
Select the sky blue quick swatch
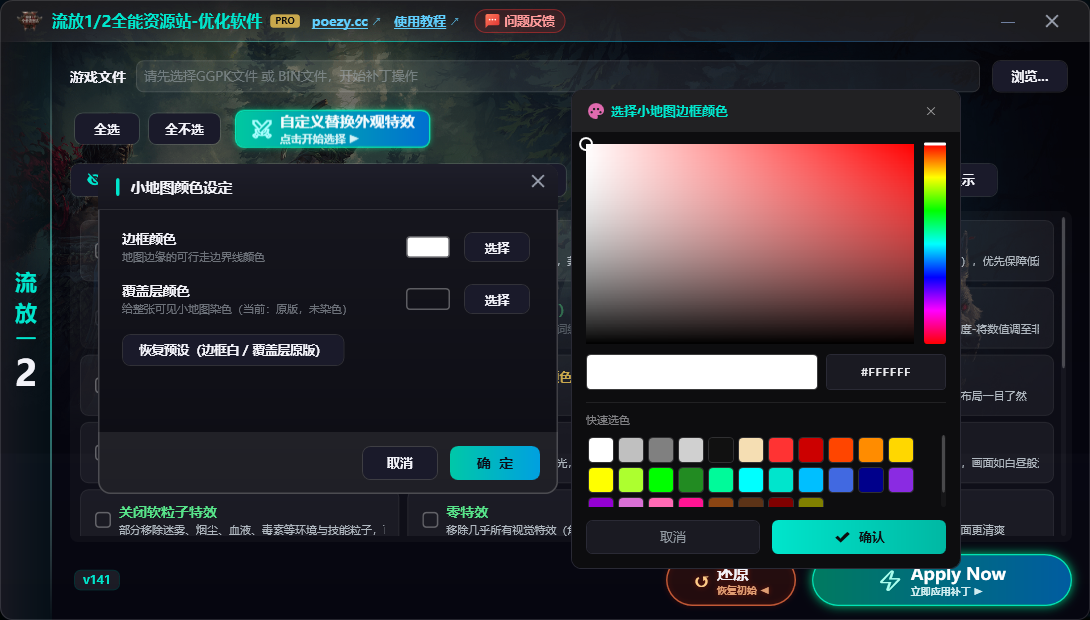tap(811, 480)
